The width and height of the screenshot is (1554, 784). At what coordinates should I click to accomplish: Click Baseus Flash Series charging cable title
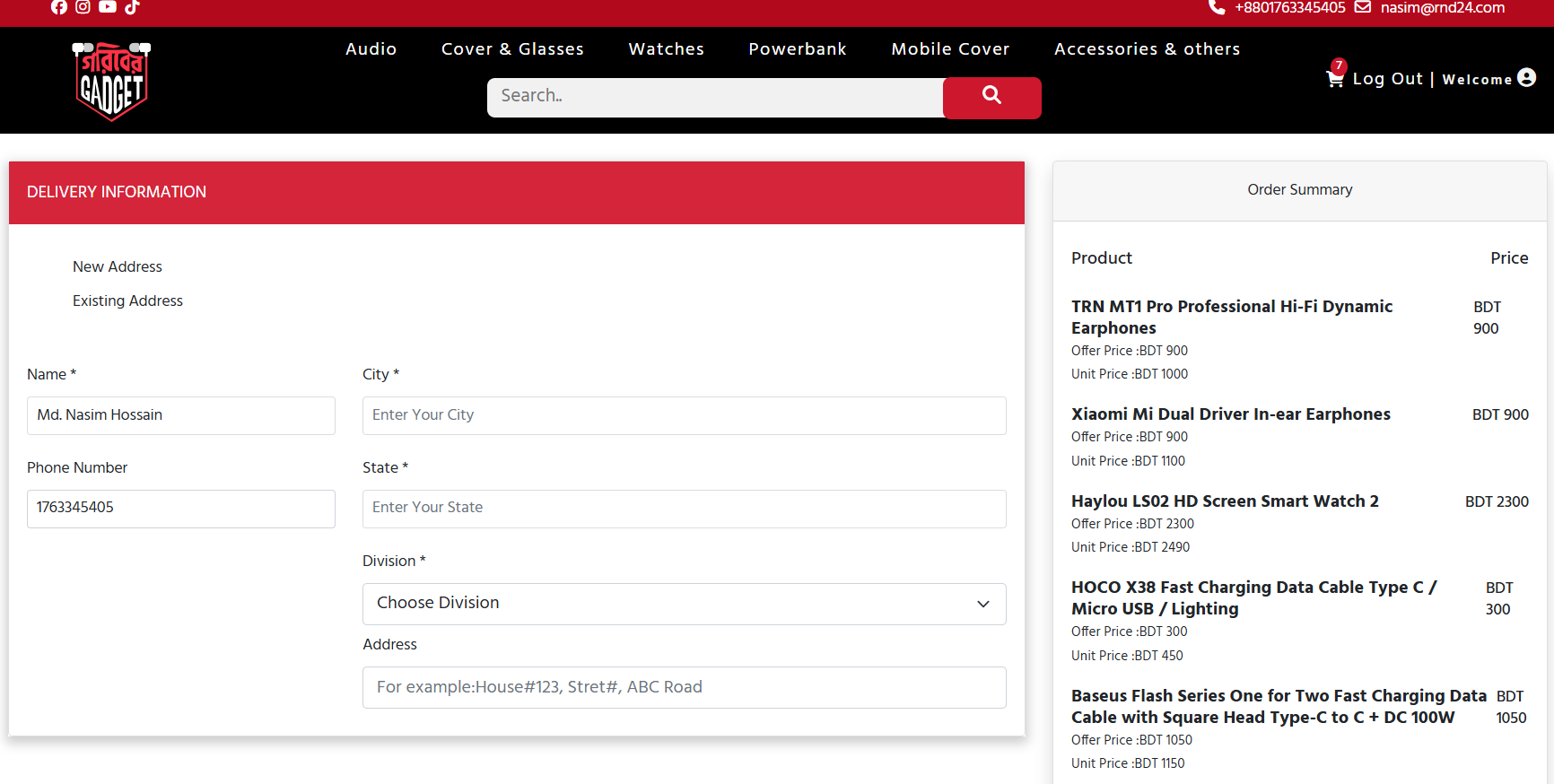tap(1279, 707)
